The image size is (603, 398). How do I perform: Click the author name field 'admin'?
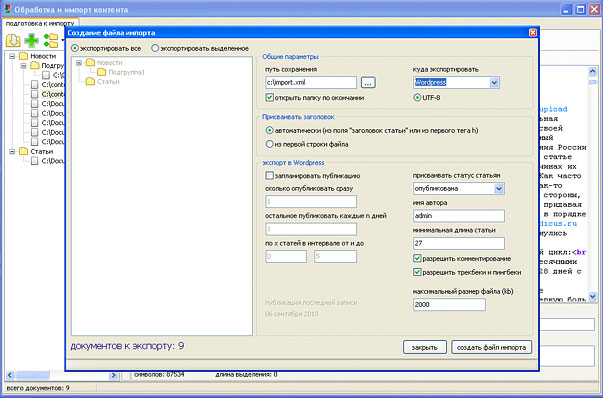tap(458, 216)
